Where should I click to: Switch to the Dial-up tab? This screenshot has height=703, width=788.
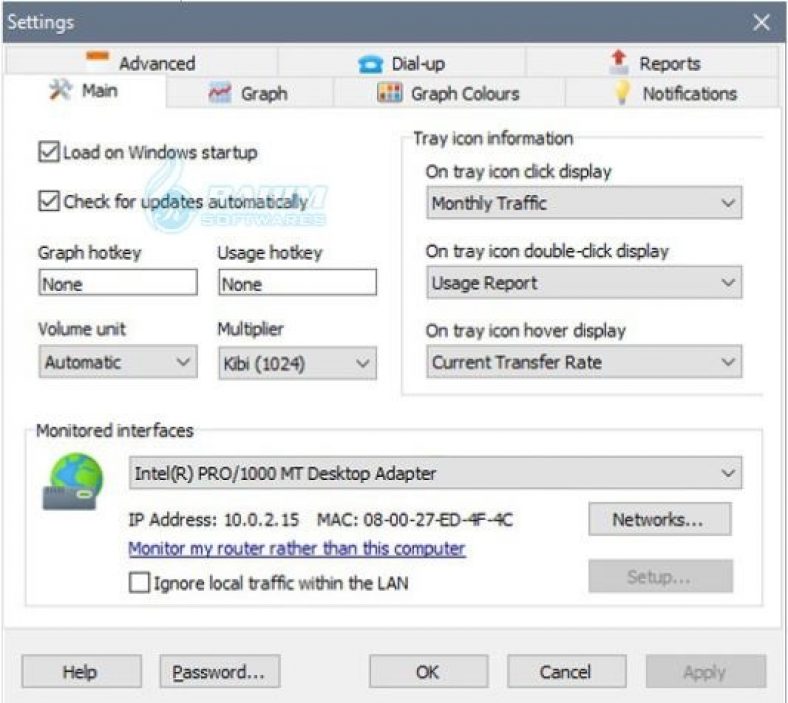402,63
